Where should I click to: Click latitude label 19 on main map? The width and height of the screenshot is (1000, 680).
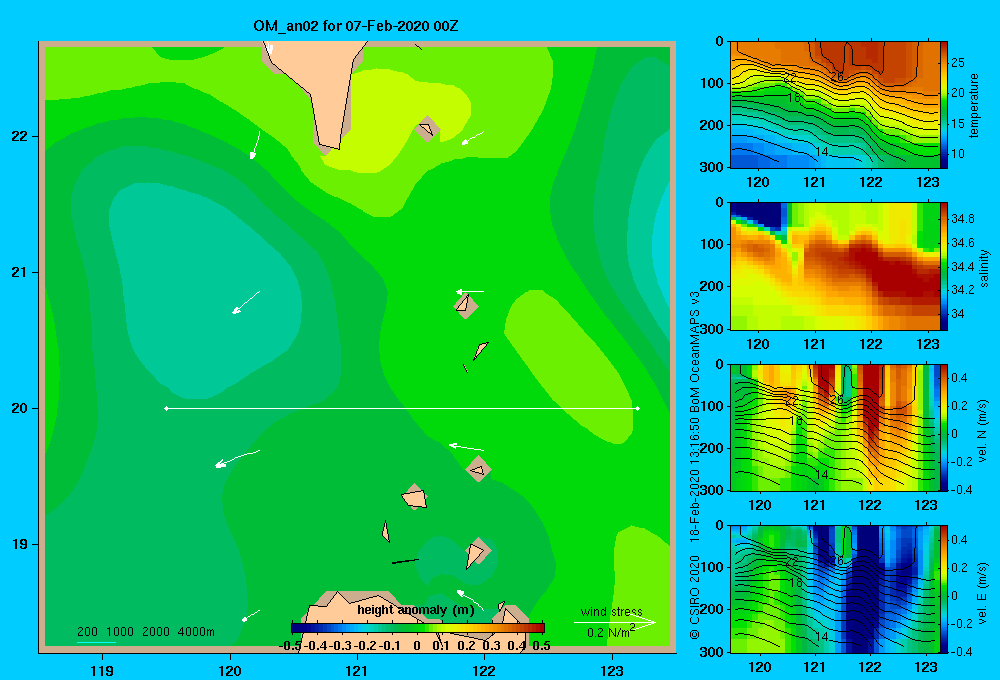click(x=20, y=544)
